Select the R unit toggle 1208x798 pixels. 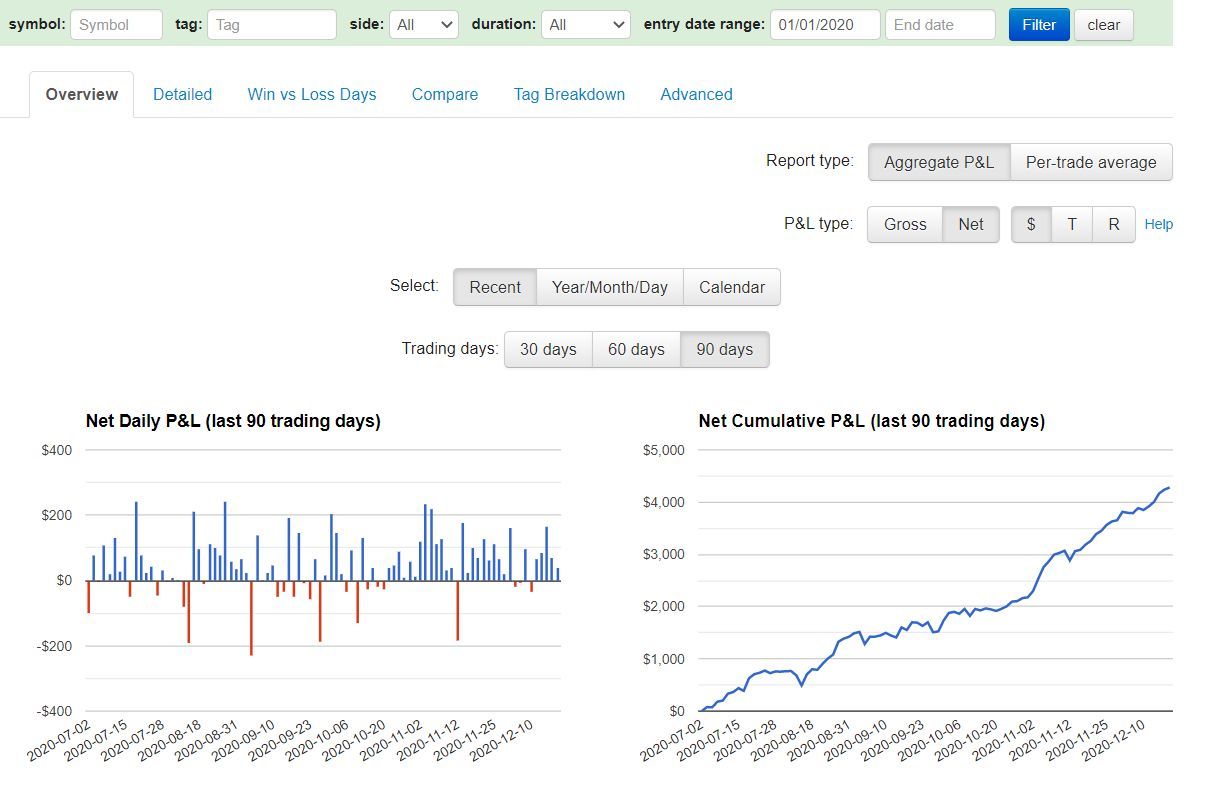click(x=1114, y=224)
